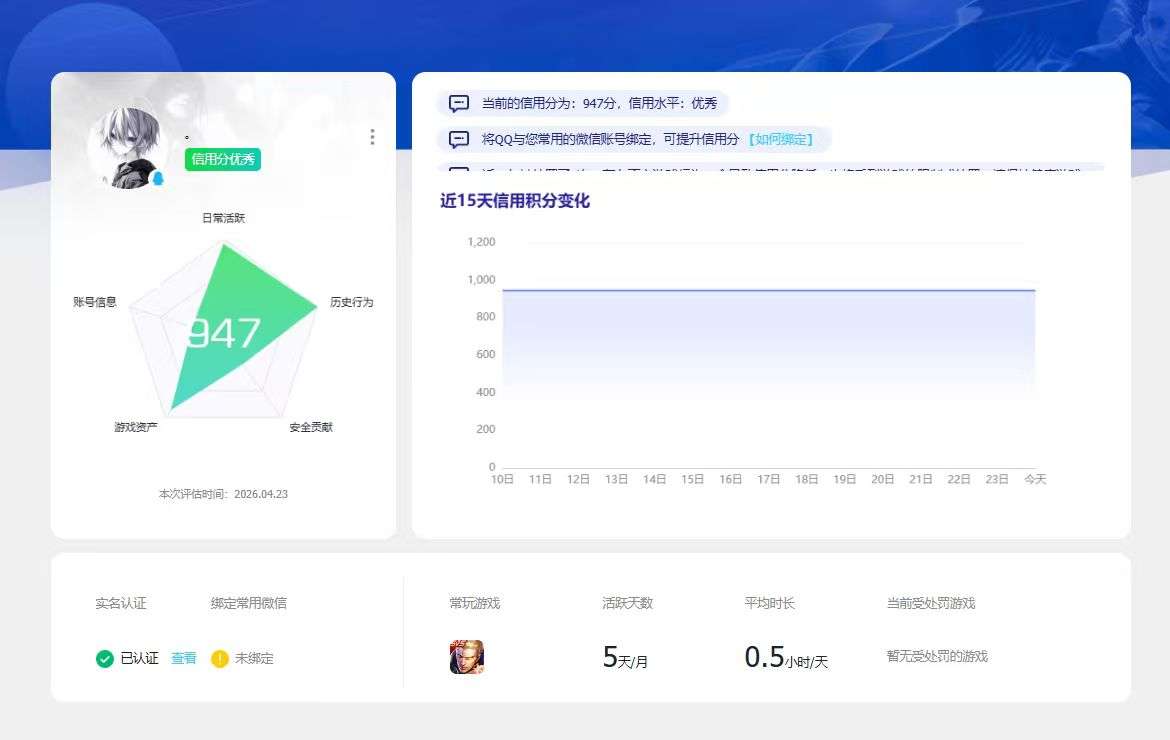This screenshot has height=740, width=1170.
Task: Click the 近15天信用积分变化 heading
Action: tap(515, 201)
